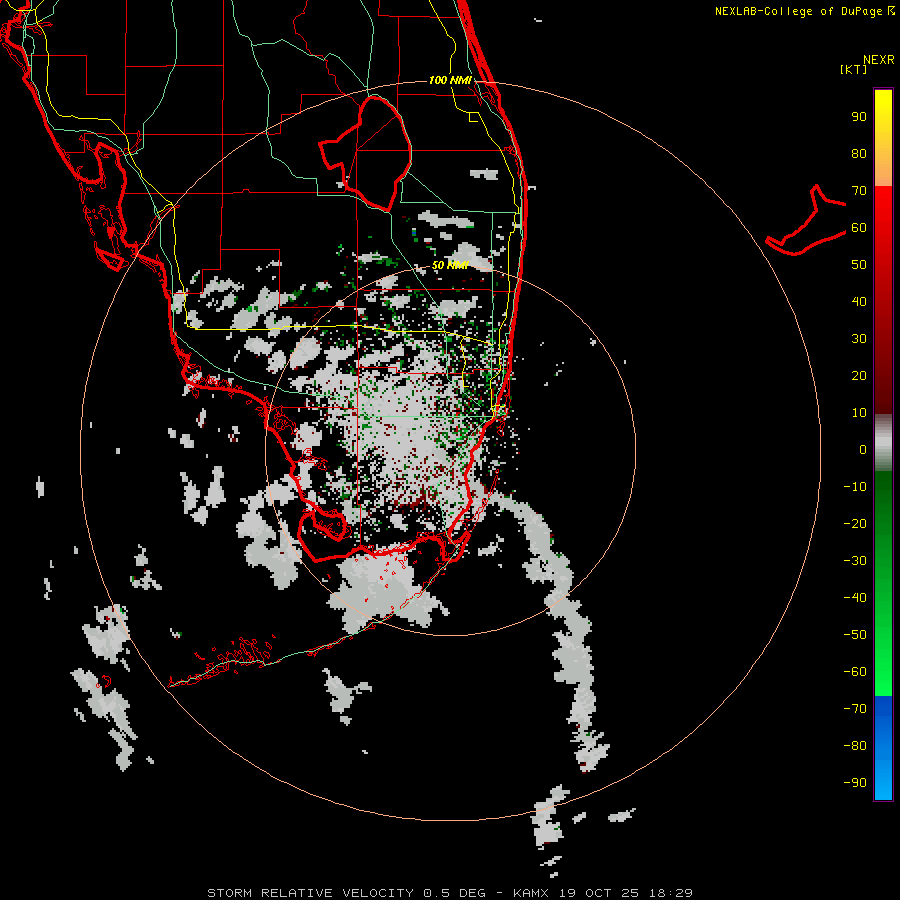Viewport: 900px width, 900px height.
Task: Click the 60 value on the velocity scale
Action: coord(859,227)
